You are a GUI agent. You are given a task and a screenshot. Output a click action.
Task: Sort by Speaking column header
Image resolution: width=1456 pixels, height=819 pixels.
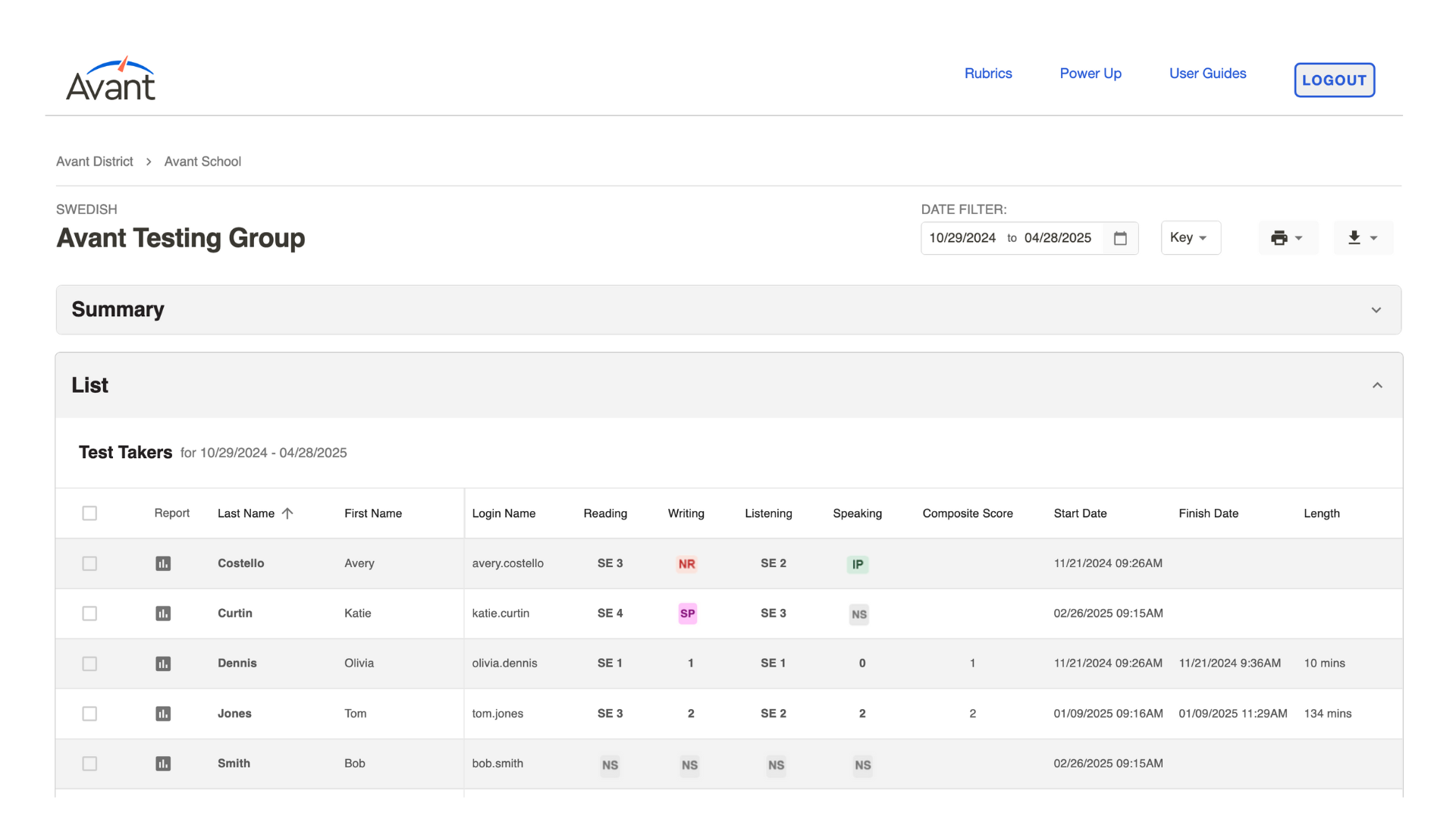coord(857,513)
